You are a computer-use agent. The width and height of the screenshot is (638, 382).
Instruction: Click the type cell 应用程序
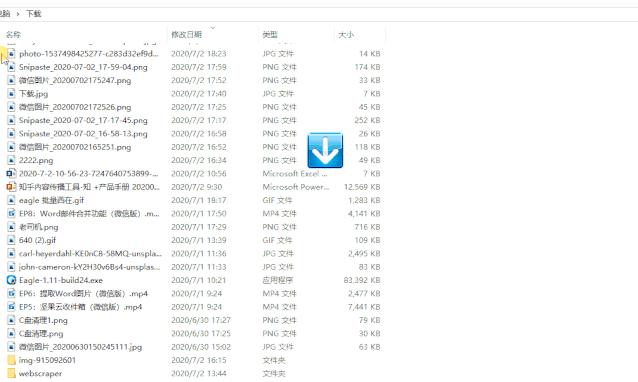click(278, 280)
